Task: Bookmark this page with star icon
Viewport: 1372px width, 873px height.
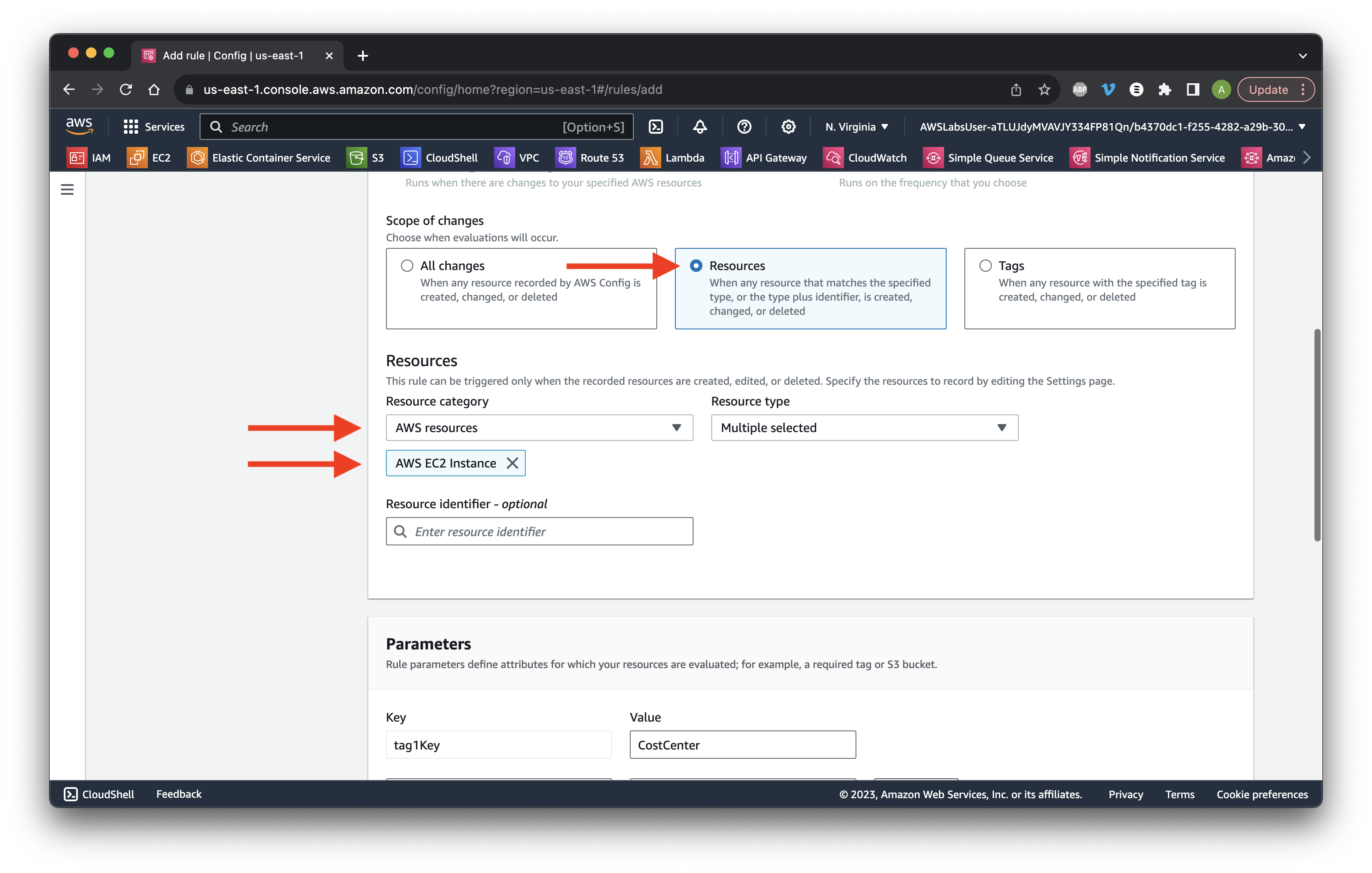Action: coord(1044,89)
